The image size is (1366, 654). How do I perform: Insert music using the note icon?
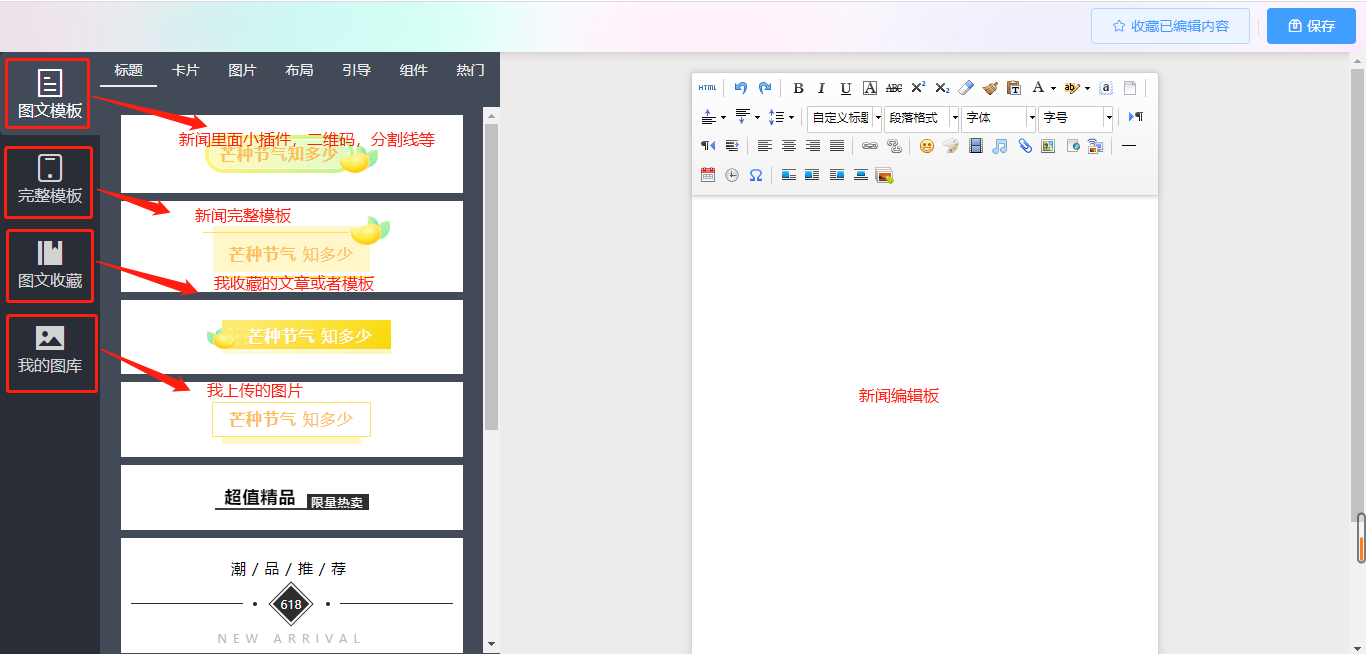tap(1000, 146)
